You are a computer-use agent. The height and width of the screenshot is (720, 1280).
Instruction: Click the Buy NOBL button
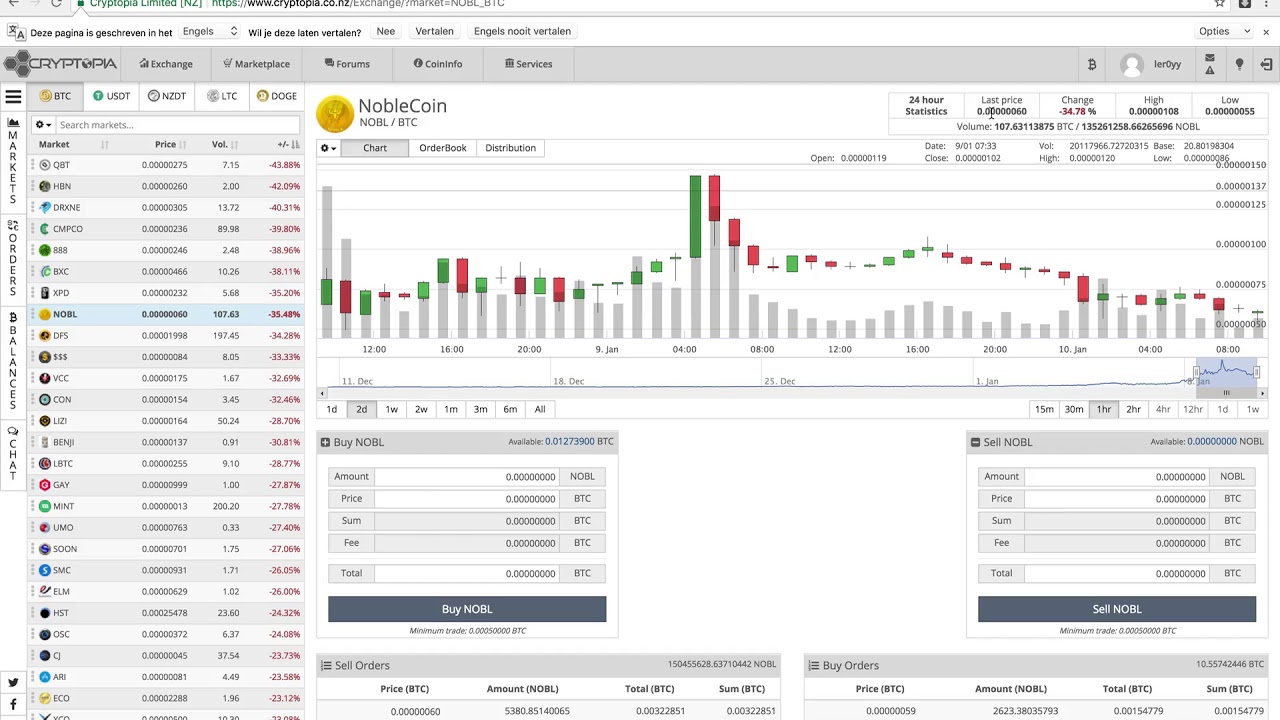click(x=467, y=609)
